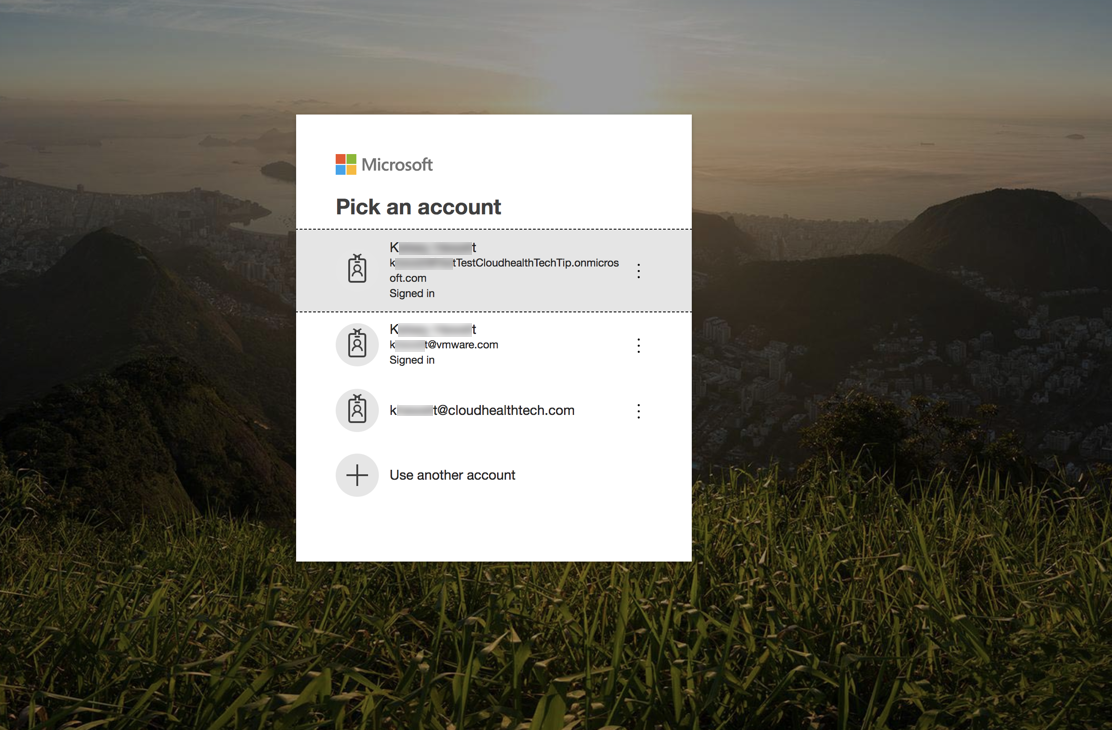1112x730 pixels.
Task: Open three-dot menu for cloudhealthtech.com account
Action: point(638,411)
